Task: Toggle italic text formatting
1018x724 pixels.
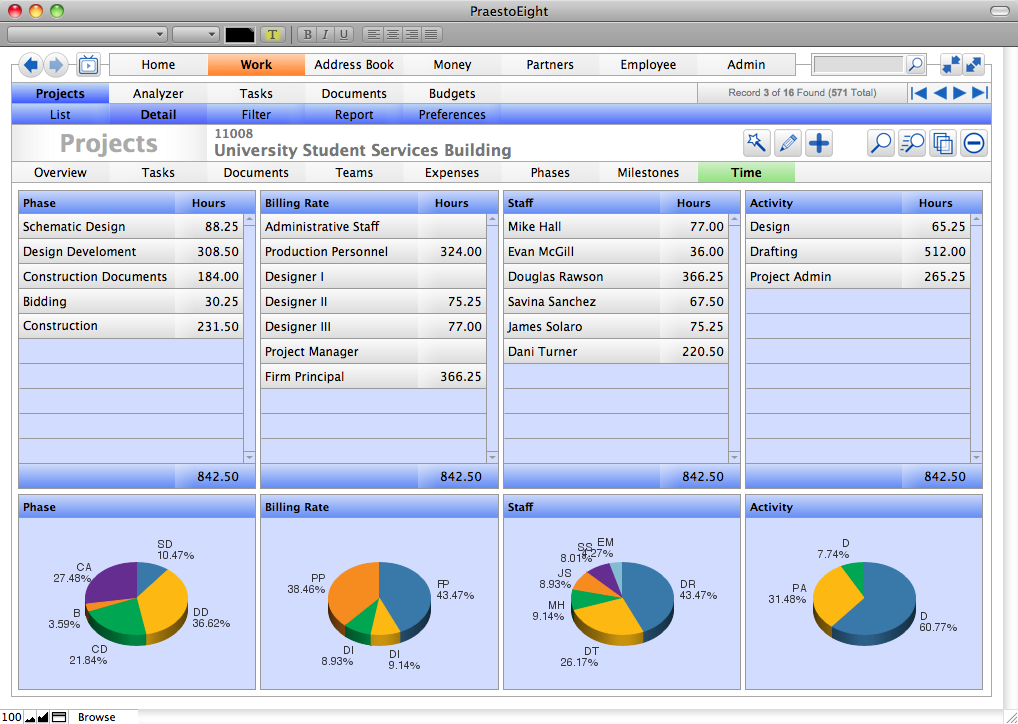Action: pos(325,34)
